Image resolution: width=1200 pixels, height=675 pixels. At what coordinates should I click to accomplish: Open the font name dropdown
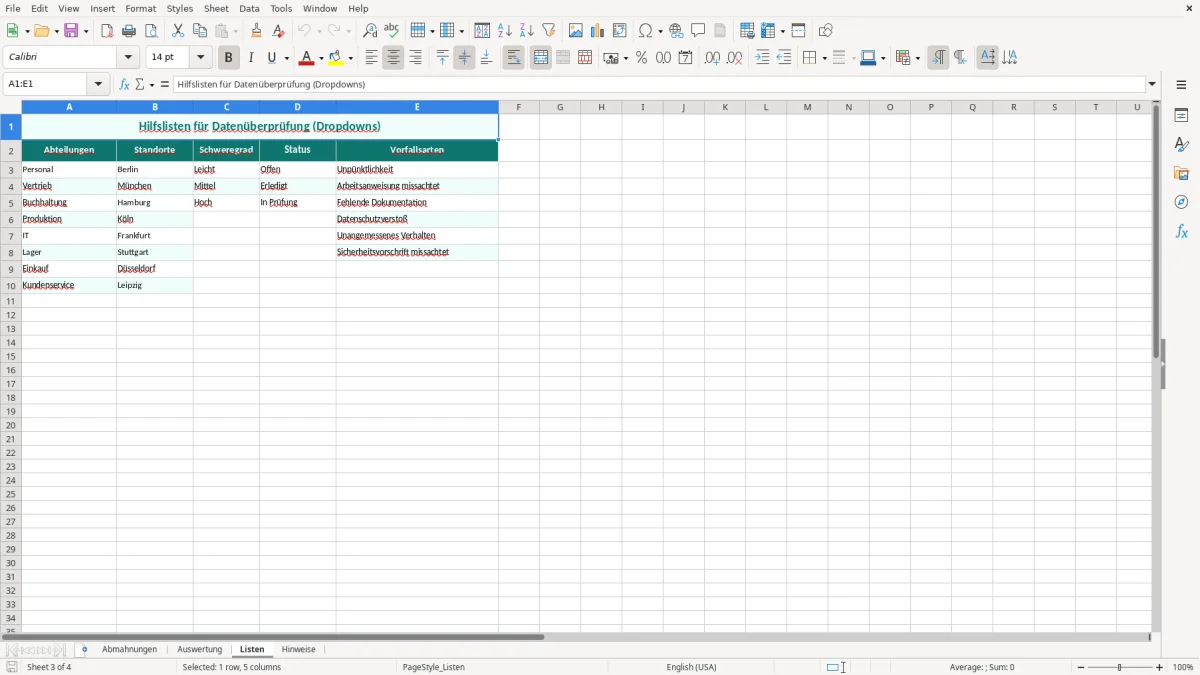pyautogui.click(x=127, y=58)
